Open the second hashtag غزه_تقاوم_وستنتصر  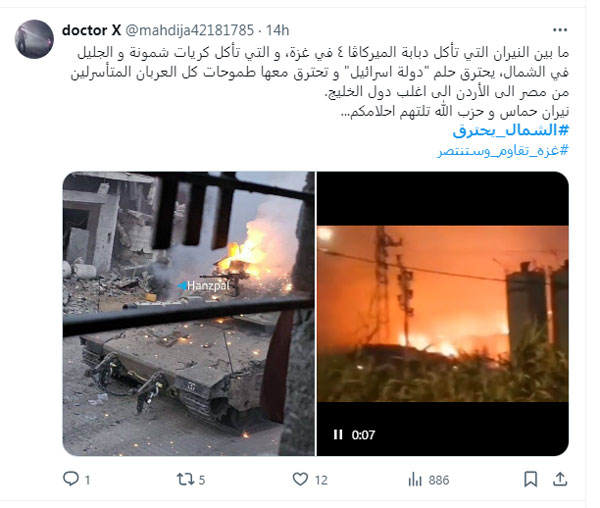503,150
